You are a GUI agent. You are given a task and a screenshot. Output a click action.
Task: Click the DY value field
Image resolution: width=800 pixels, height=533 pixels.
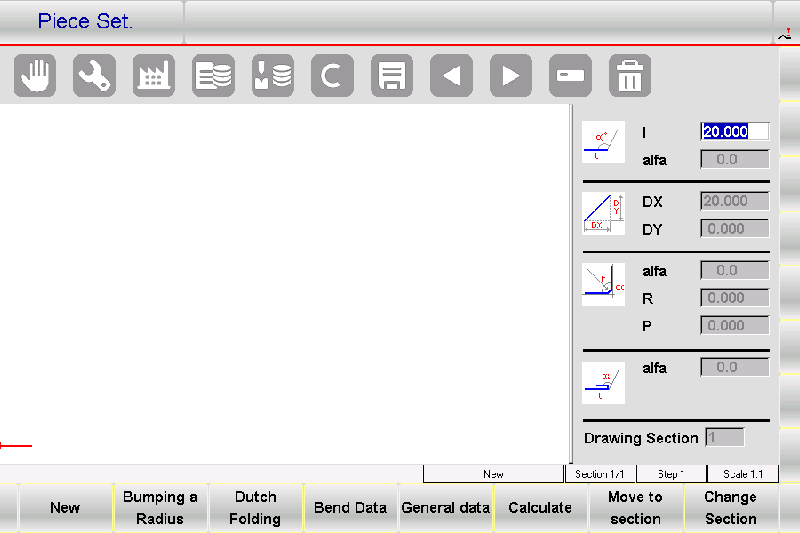click(x=734, y=229)
